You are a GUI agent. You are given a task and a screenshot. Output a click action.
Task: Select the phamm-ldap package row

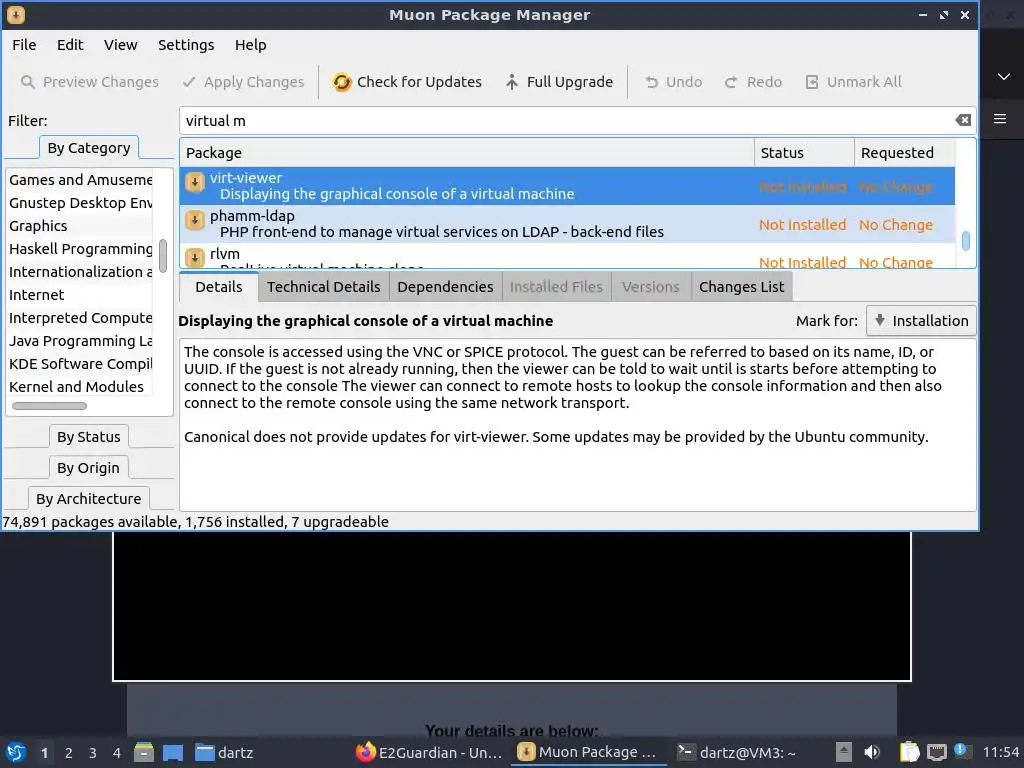(x=568, y=224)
